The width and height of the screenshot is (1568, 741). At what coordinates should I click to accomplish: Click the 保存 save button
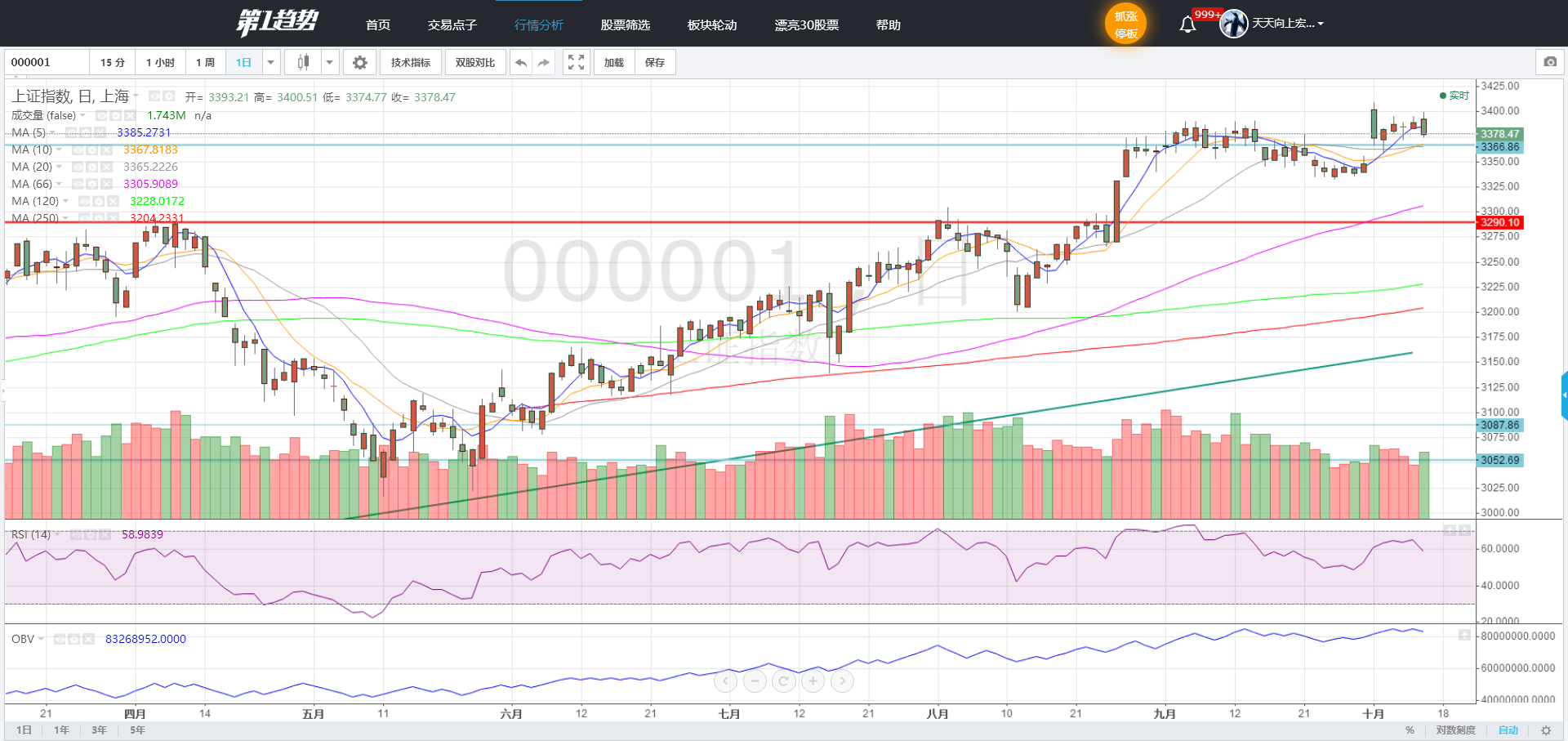(655, 62)
